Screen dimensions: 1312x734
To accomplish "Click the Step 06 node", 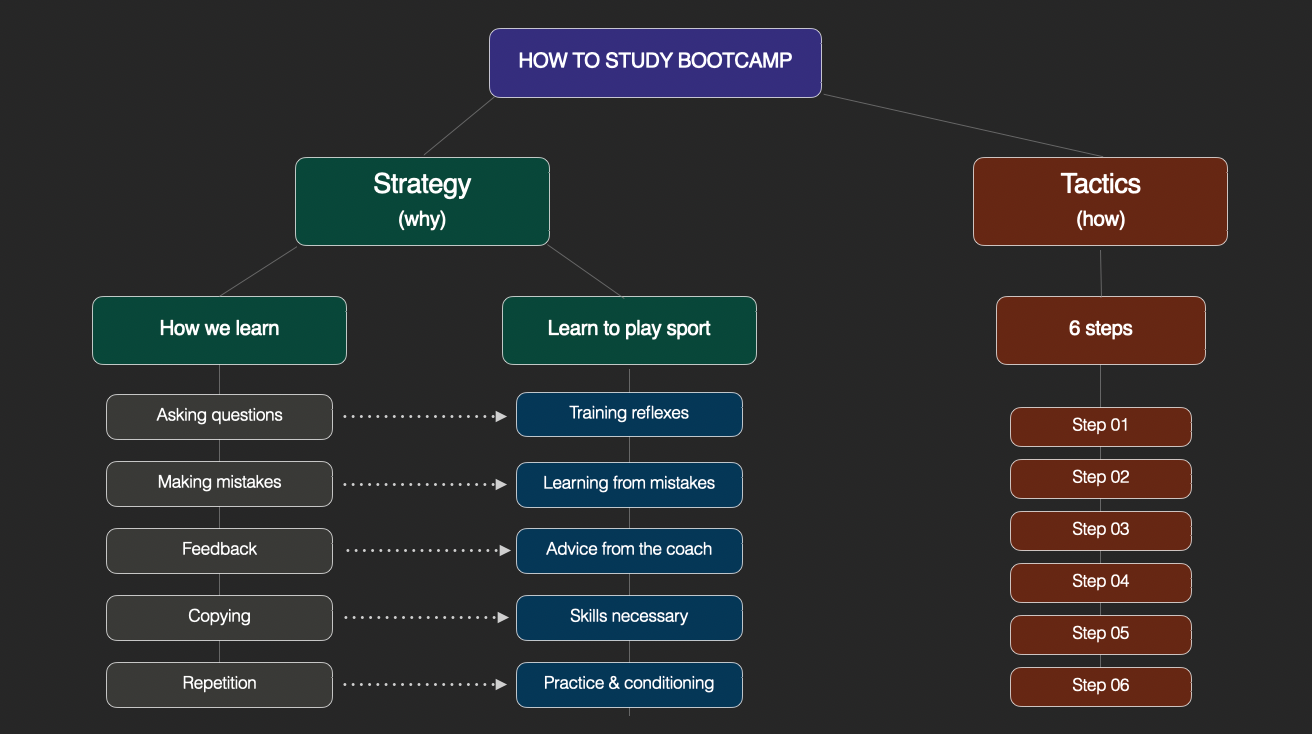I will (x=1101, y=687).
